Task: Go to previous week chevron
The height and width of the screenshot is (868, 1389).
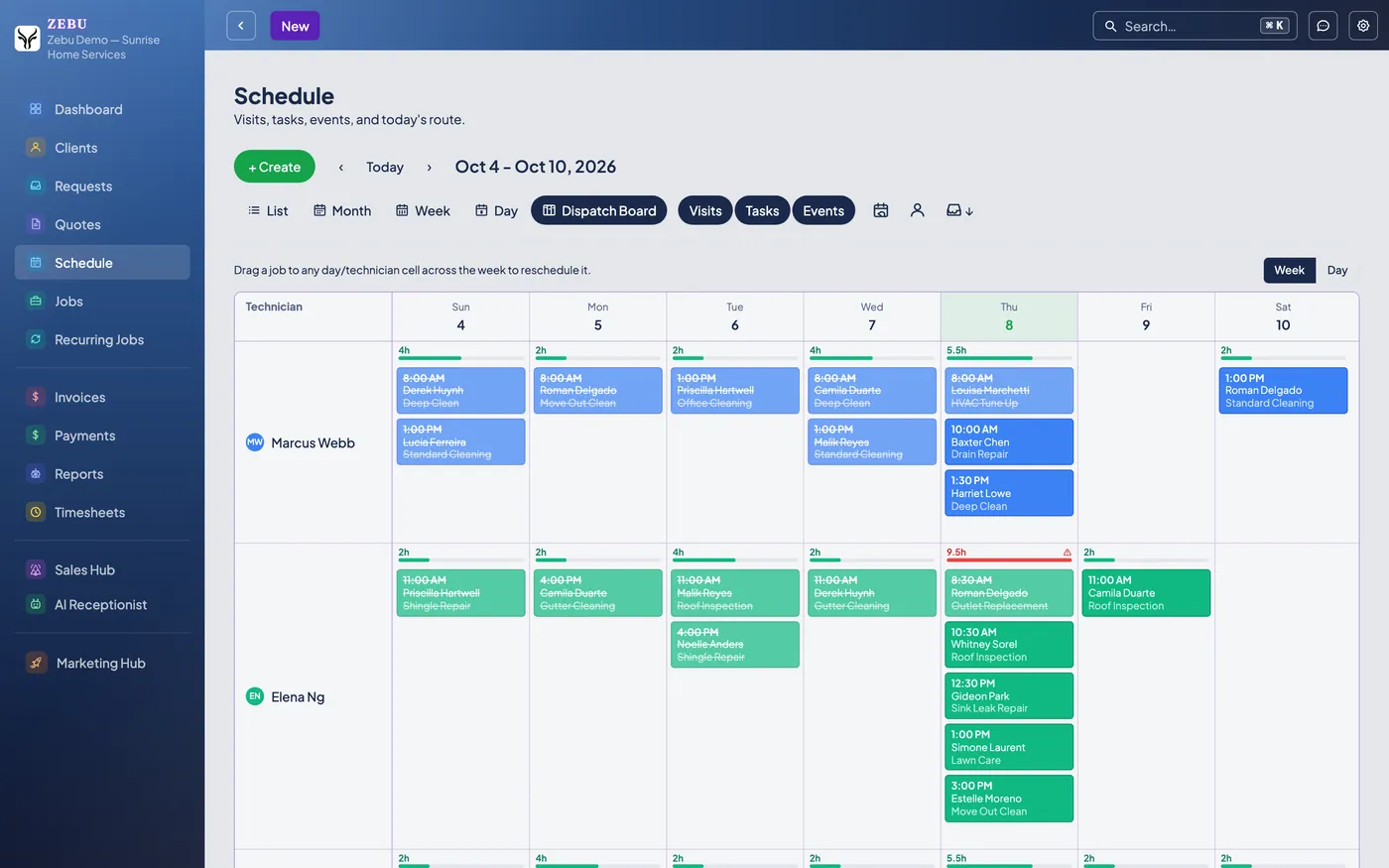Action: click(341, 167)
